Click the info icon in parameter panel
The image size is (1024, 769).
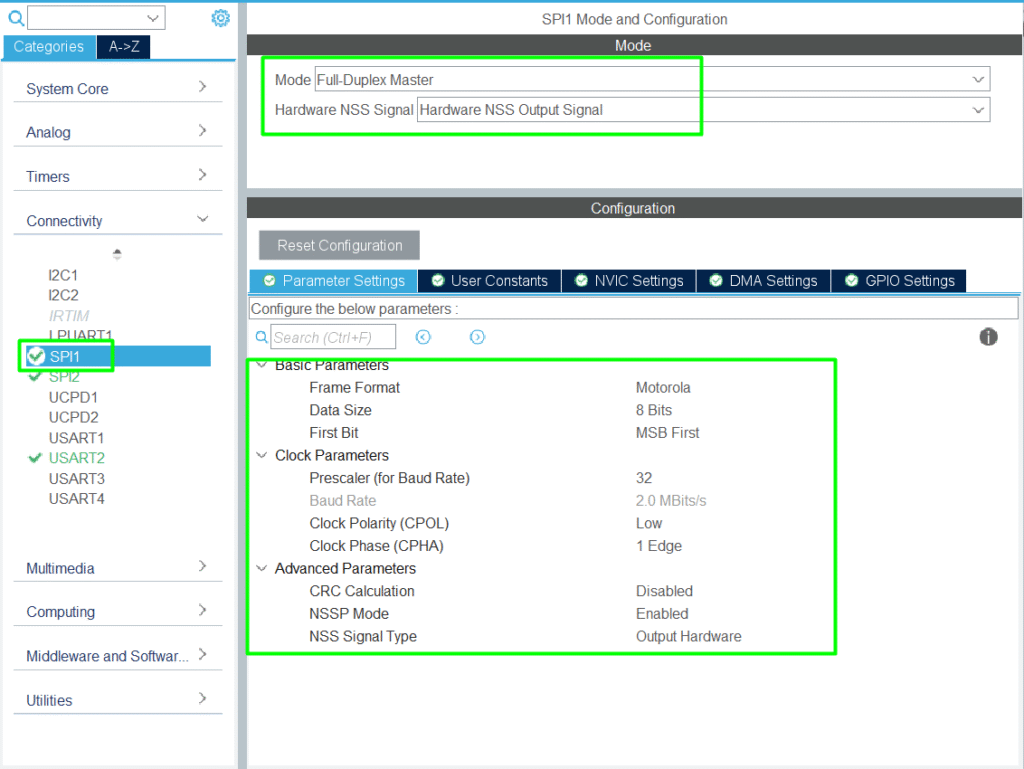tap(988, 337)
